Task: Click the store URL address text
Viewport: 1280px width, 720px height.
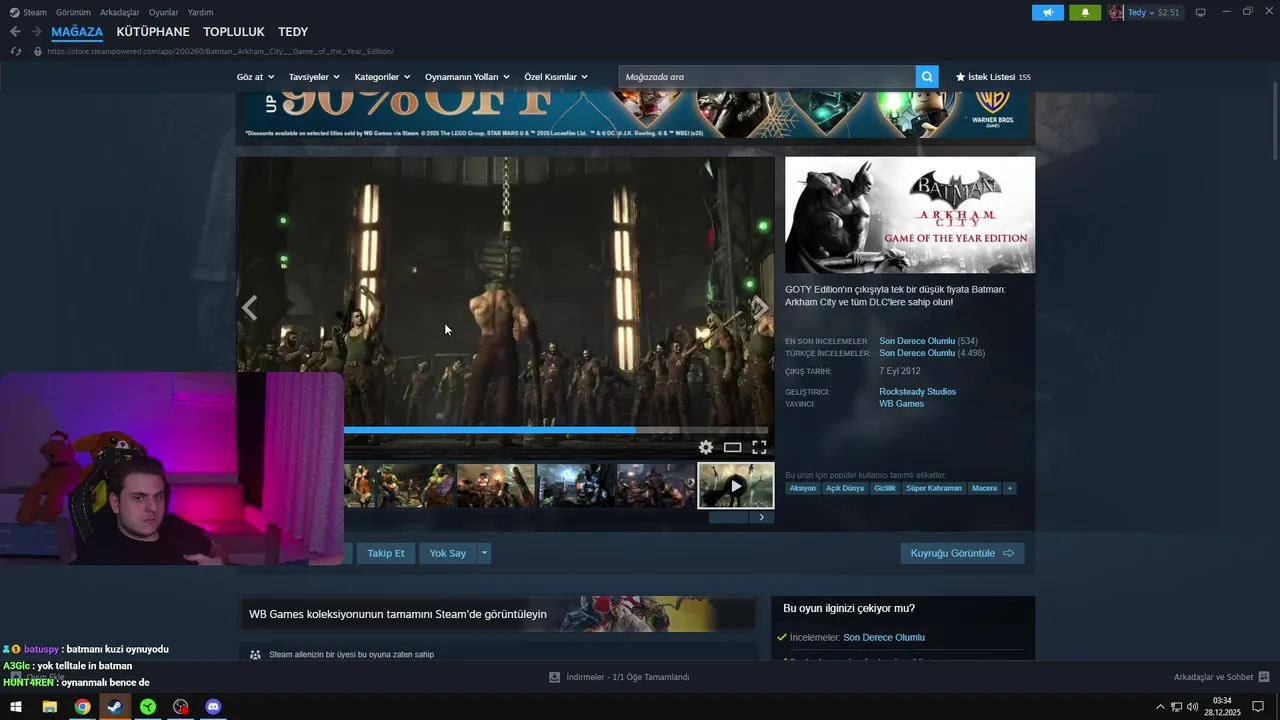Action: tap(220, 51)
